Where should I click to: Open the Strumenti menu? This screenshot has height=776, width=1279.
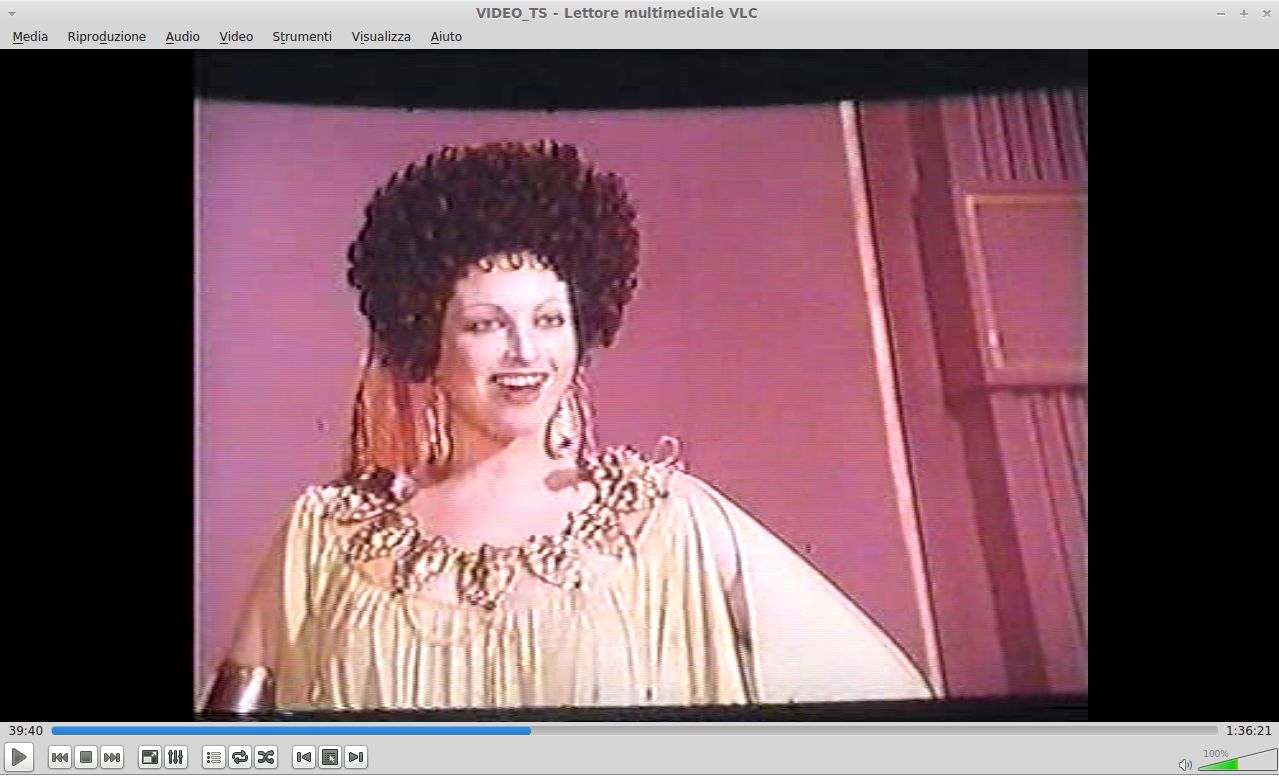[x=302, y=37]
